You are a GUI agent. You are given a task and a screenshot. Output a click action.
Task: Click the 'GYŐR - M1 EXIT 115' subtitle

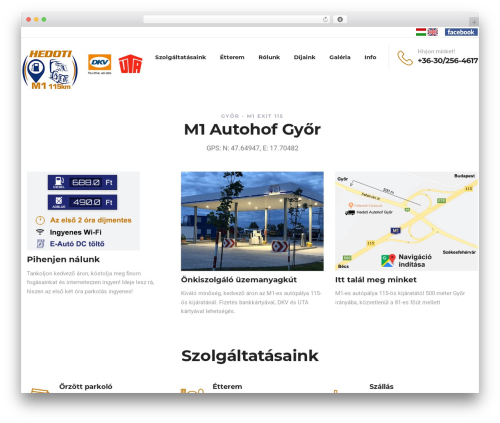tap(252, 116)
